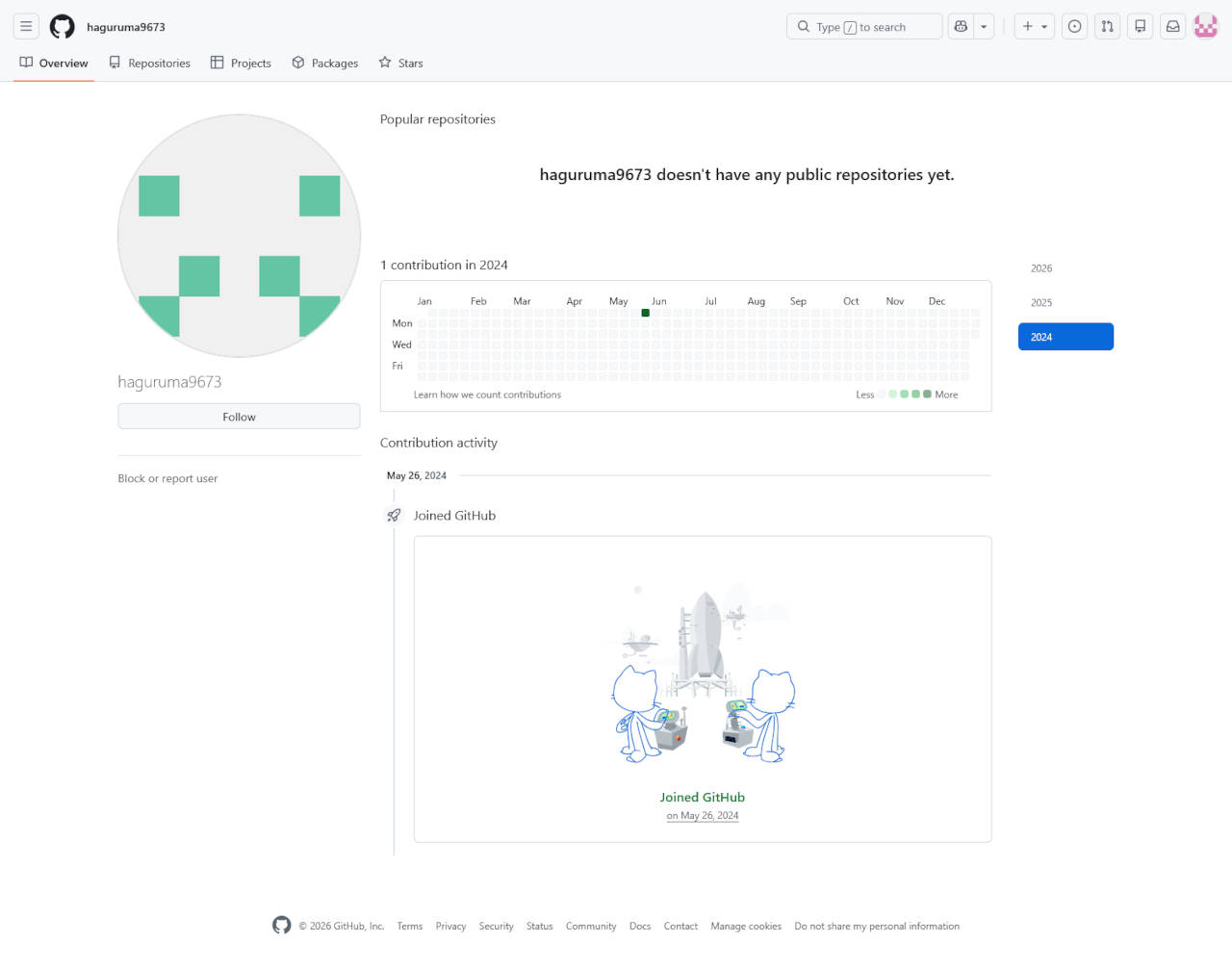This screenshot has height=968, width=1232.
Task: Open the notifications inbox icon
Action: [1173, 27]
